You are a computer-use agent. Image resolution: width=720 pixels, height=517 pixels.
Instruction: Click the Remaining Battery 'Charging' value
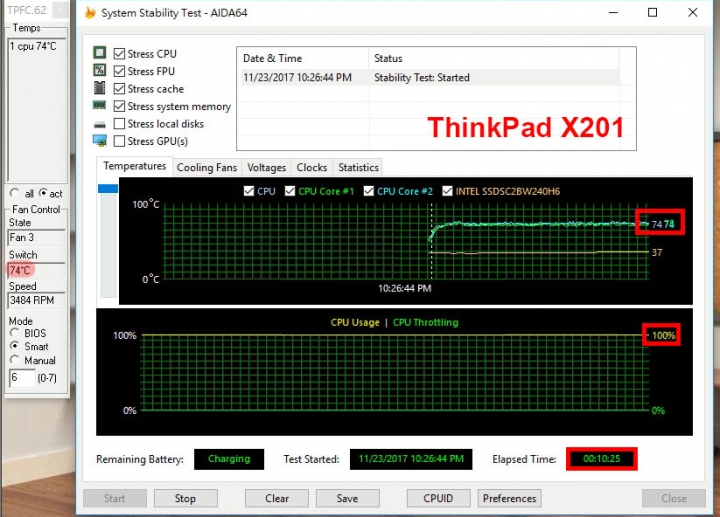point(229,459)
